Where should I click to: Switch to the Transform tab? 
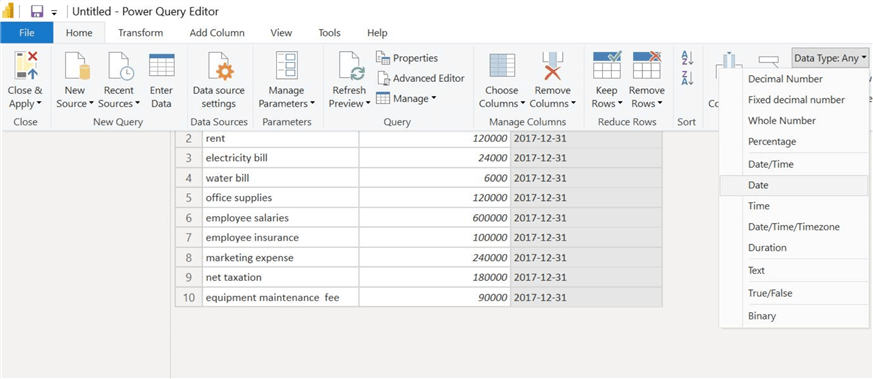pos(140,33)
